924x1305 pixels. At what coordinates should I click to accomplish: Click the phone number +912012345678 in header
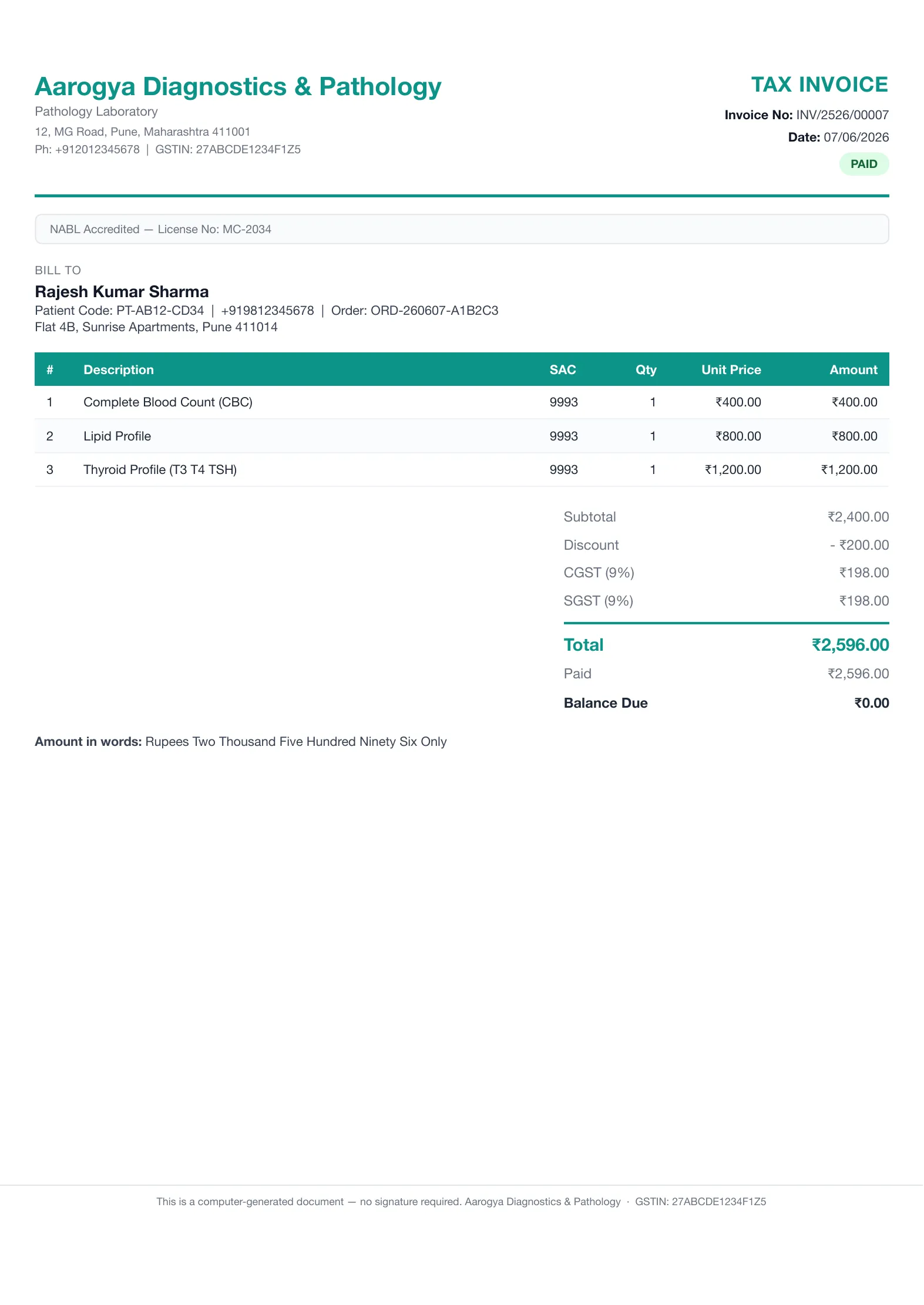(98, 149)
